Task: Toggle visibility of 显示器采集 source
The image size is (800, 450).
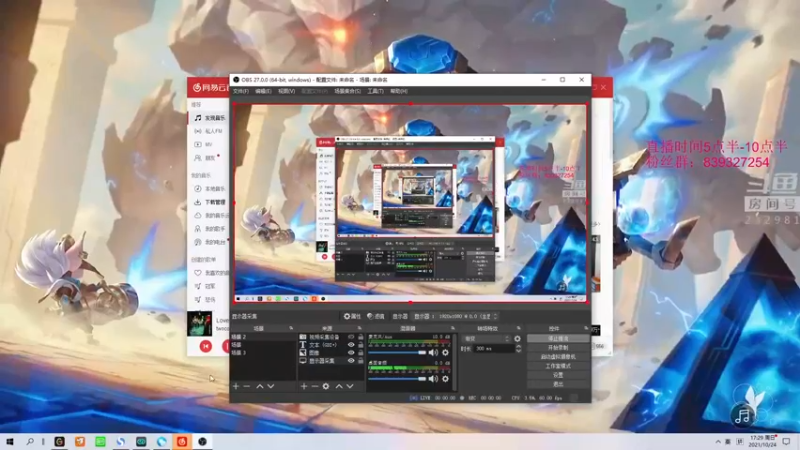Action: point(351,361)
